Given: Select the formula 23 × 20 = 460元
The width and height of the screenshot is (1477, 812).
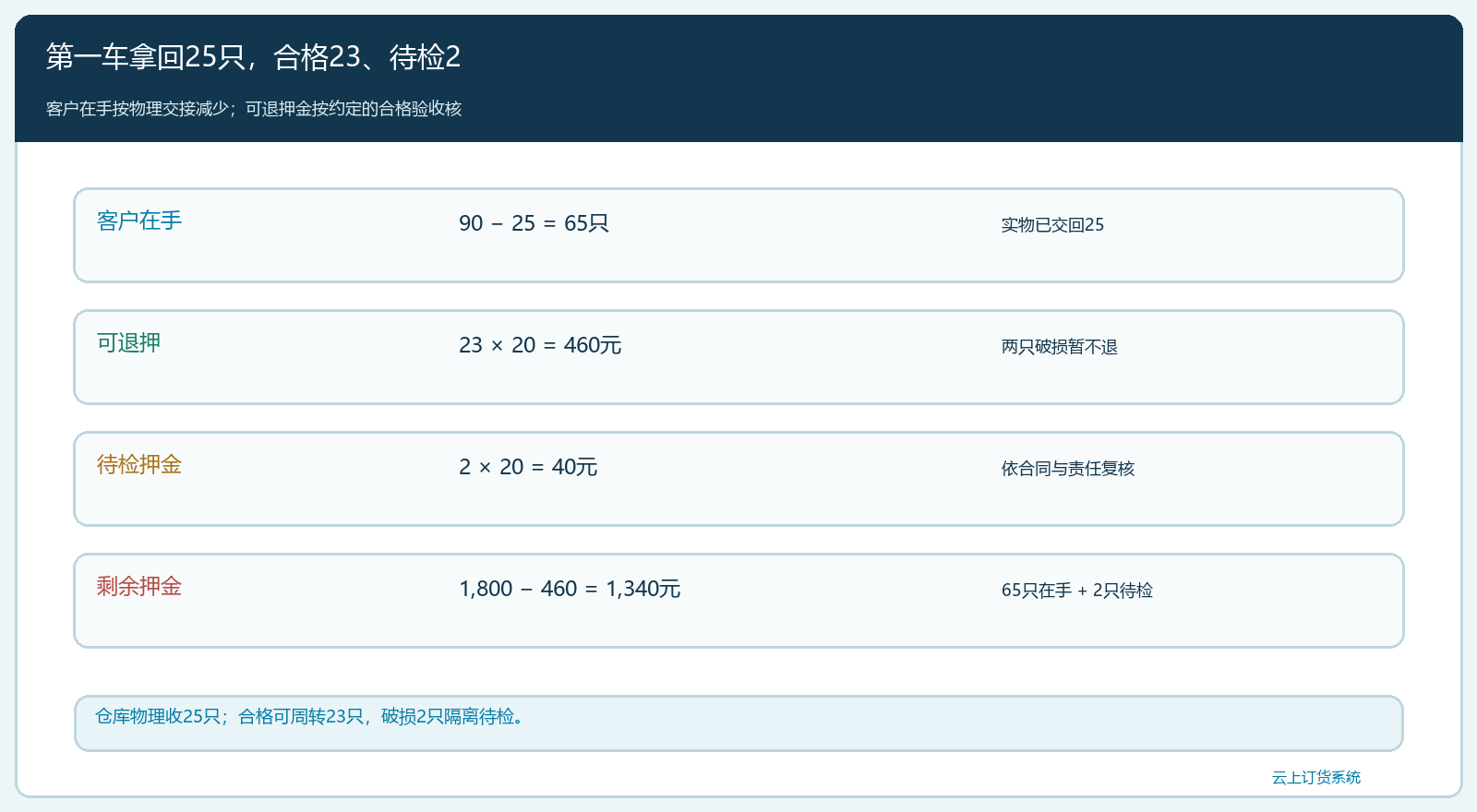Looking at the screenshot, I should click(x=540, y=345).
